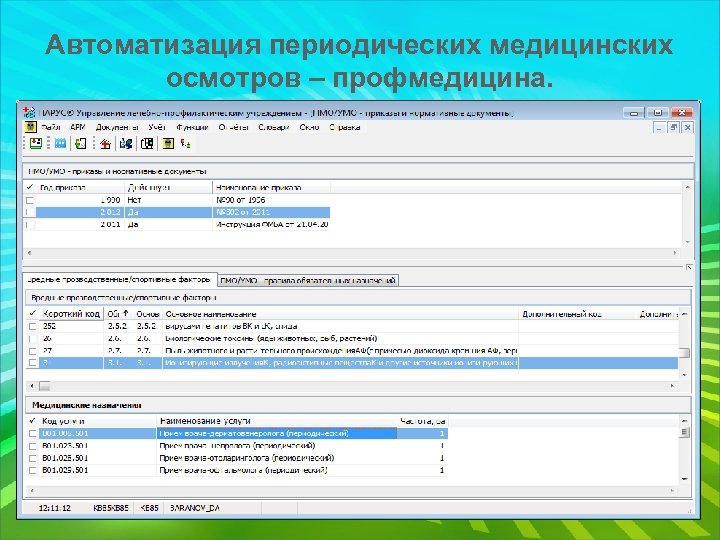Click the factors table horizontal scrollbar thumb
Image resolution: width=720 pixels, height=540 pixels.
tap(45, 386)
